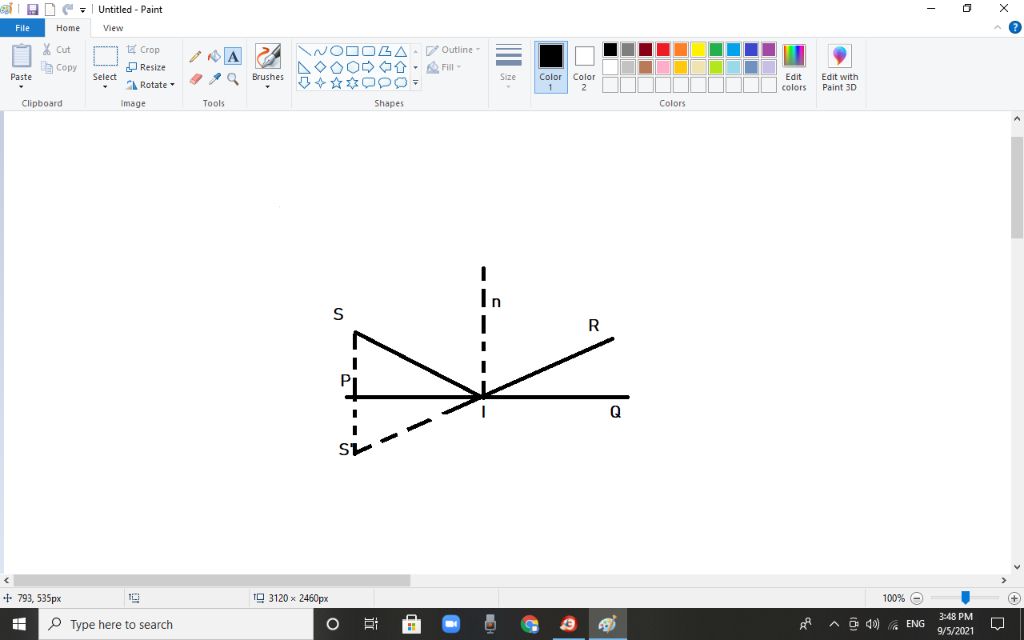Click the Windows Start button
The height and width of the screenshot is (640, 1024).
click(x=19, y=624)
